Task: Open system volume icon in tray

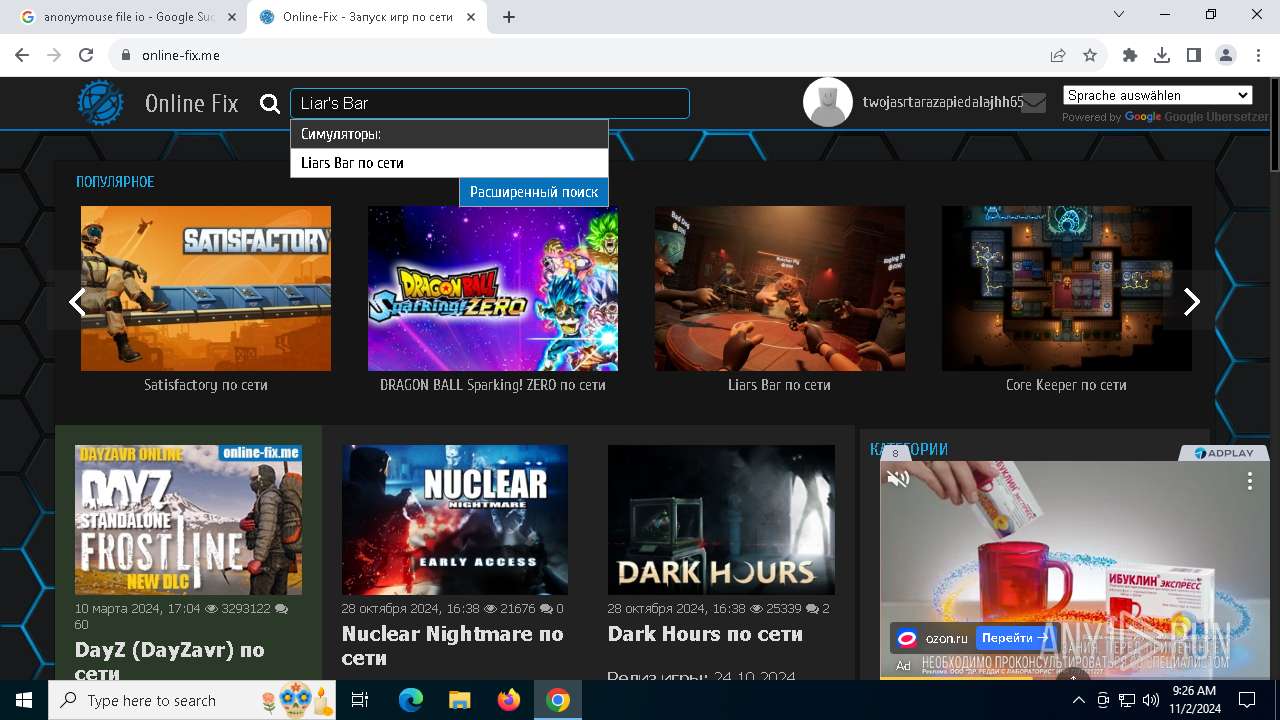Action: tap(1151, 700)
